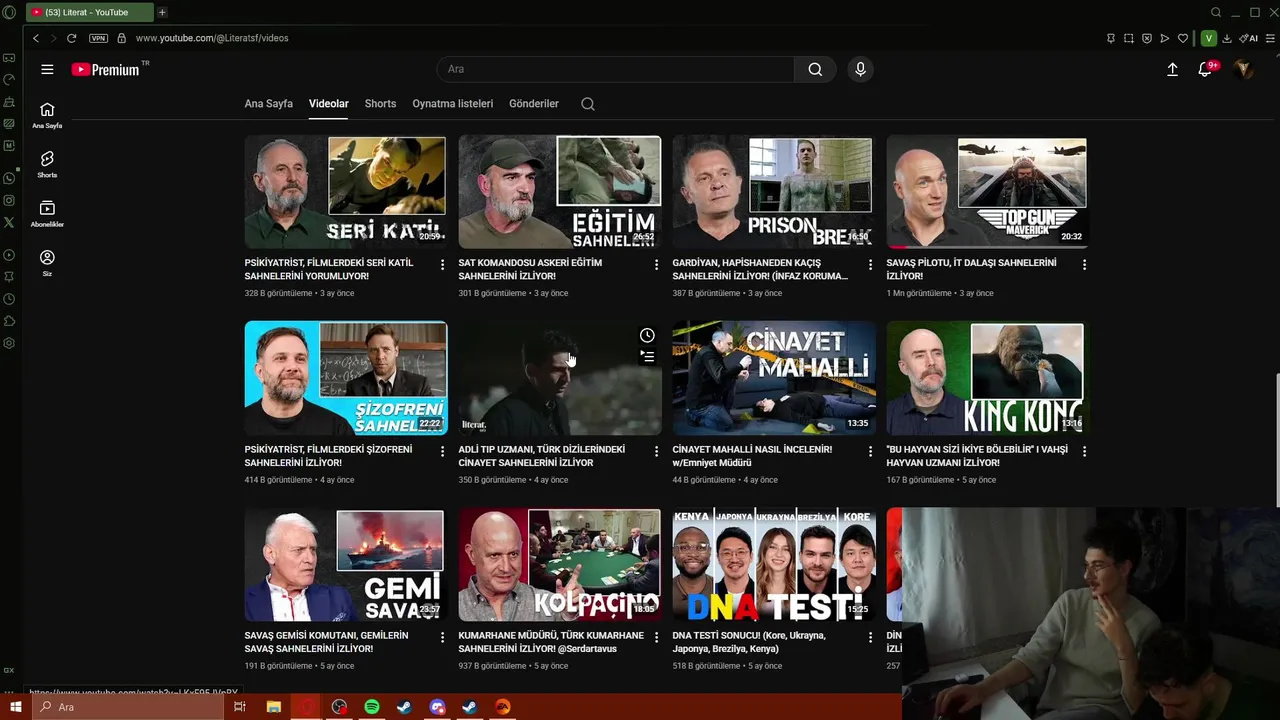Open a new browser tab
Image resolution: width=1280 pixels, height=720 pixels.
[162, 12]
